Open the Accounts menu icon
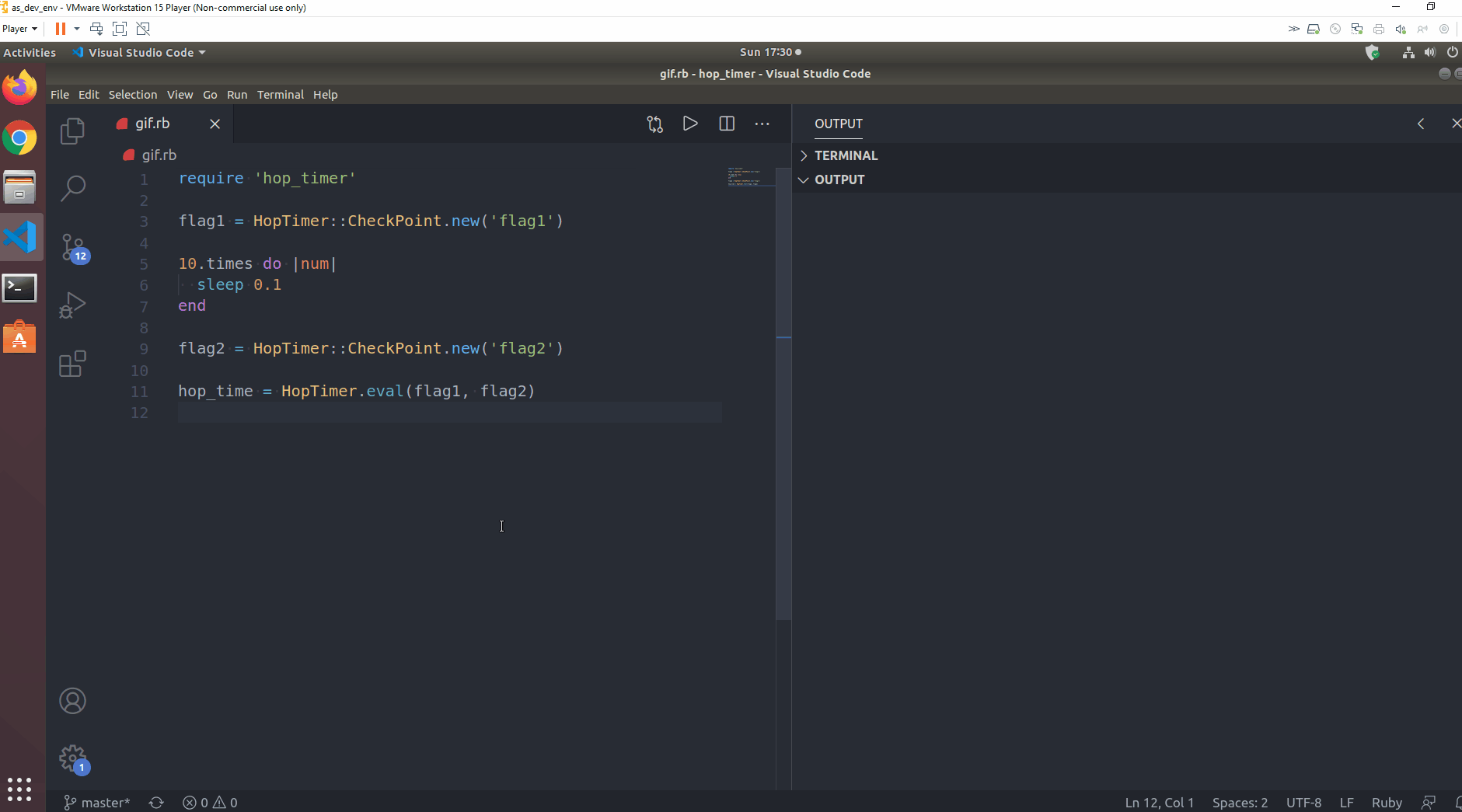The width and height of the screenshot is (1462, 812). pos(72,701)
